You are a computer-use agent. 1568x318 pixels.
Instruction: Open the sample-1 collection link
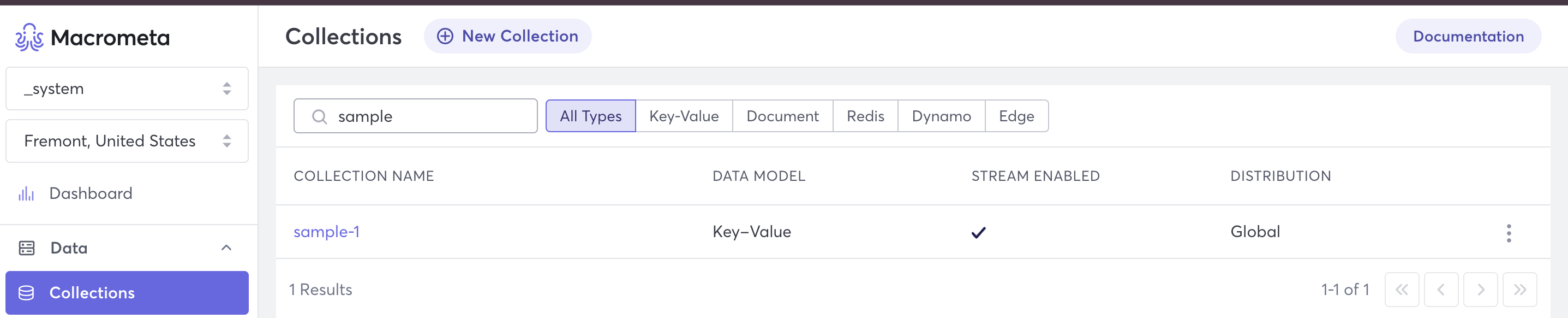click(x=326, y=232)
